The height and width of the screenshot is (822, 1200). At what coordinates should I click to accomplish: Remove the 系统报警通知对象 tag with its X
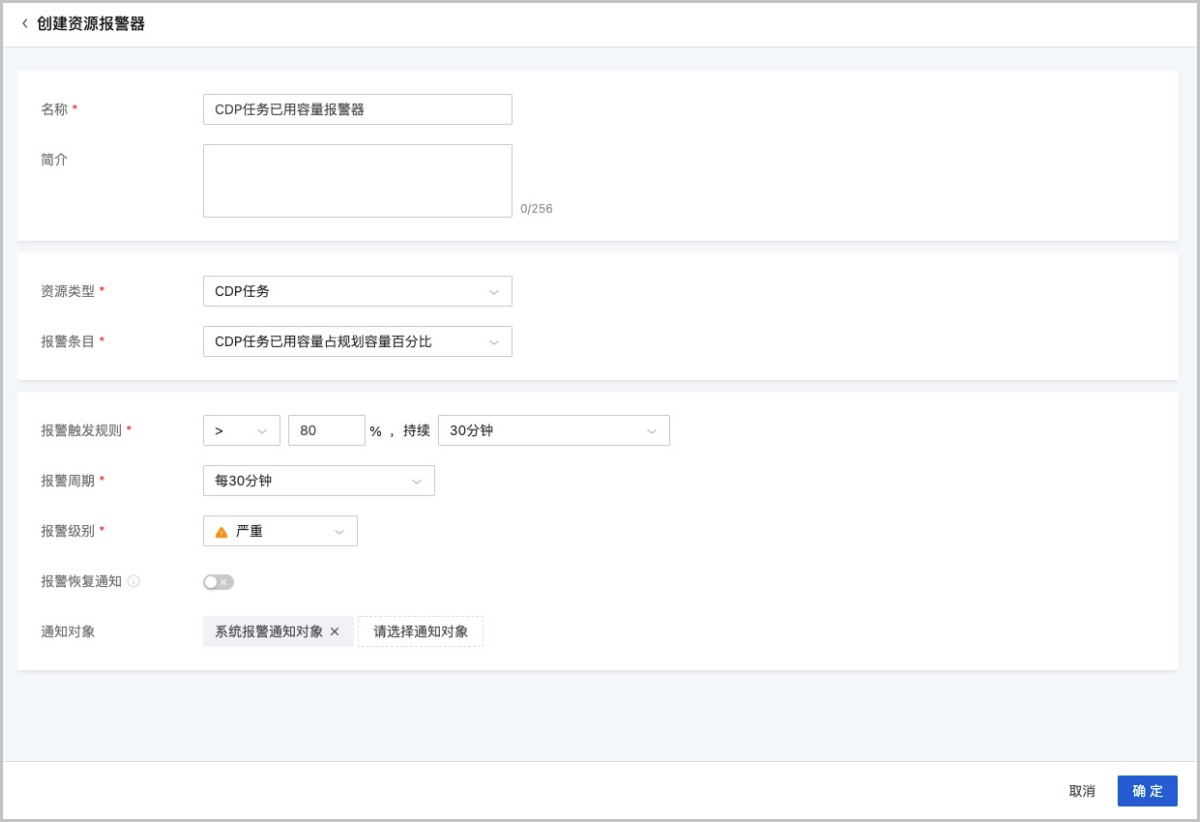(x=335, y=632)
